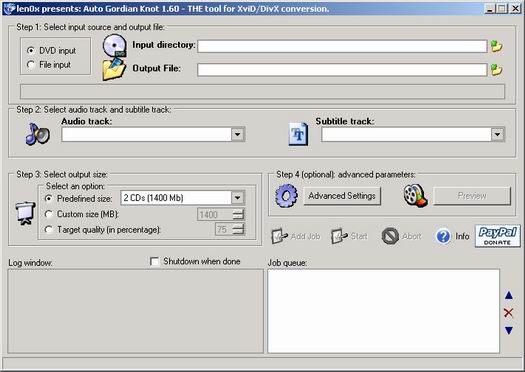Open Advanced Settings button
This screenshot has height=372, width=525.
[x=342, y=196]
